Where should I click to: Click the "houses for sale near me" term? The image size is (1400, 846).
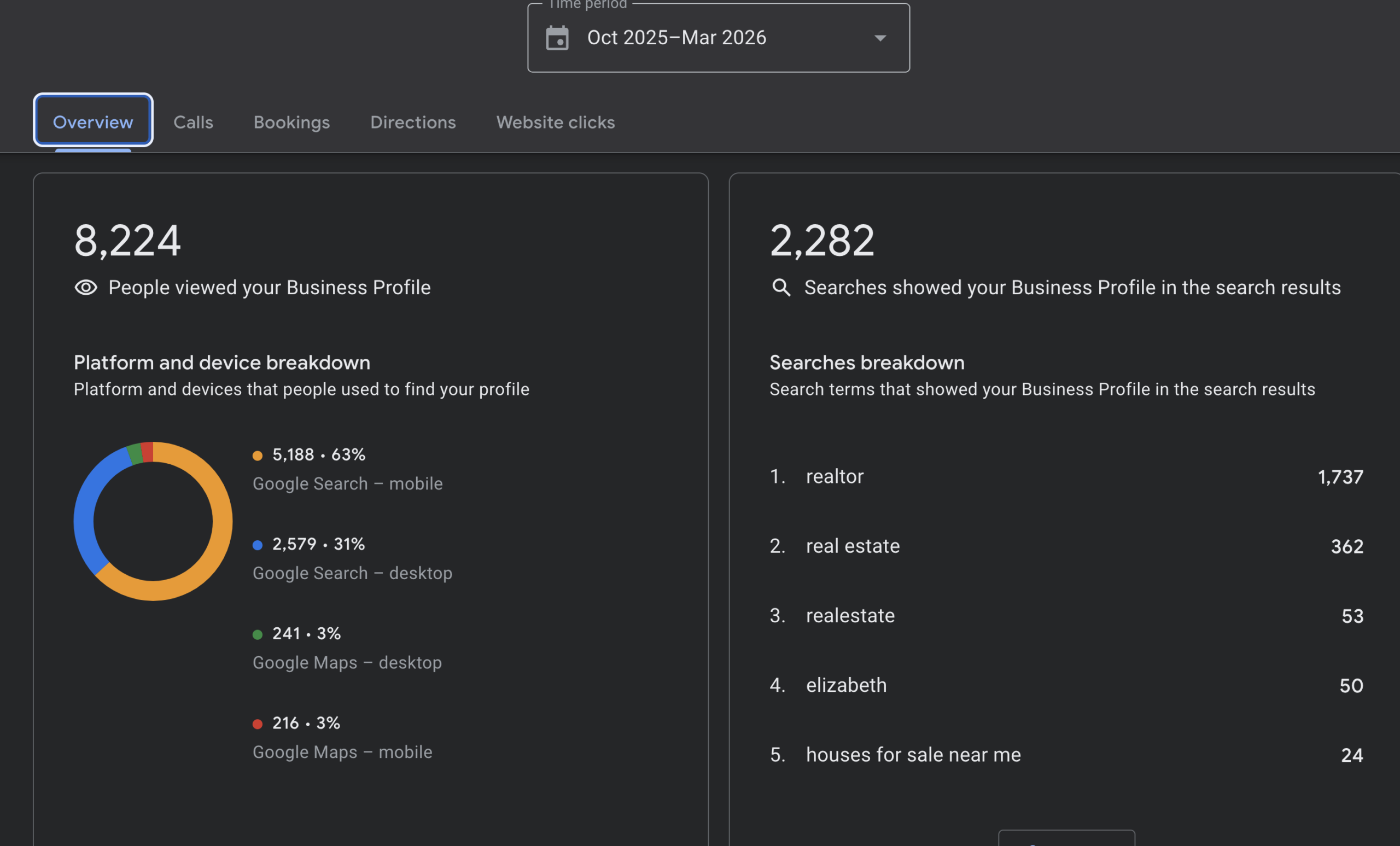(913, 755)
